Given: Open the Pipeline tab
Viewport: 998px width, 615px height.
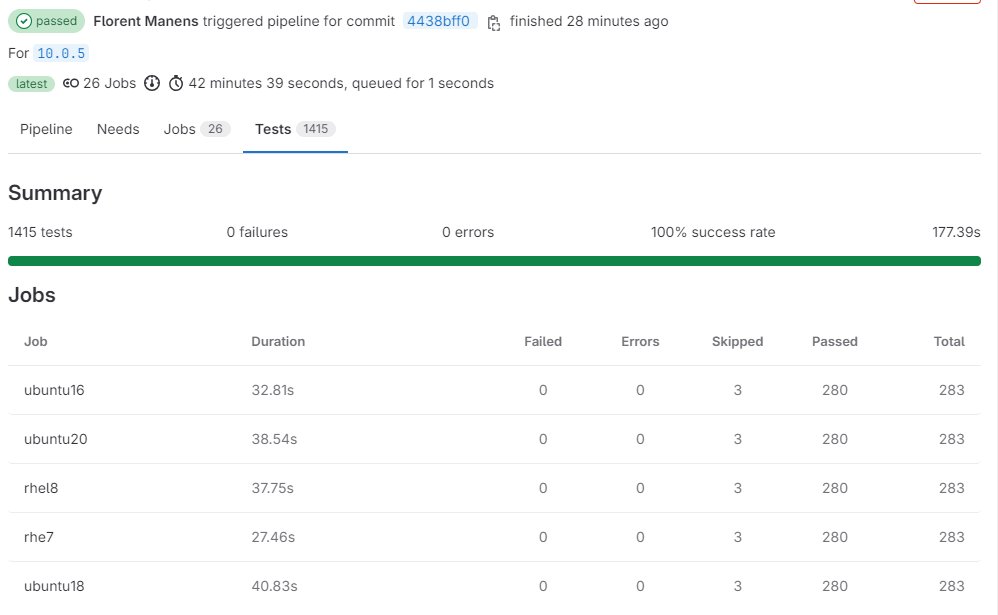Looking at the screenshot, I should pos(46,129).
